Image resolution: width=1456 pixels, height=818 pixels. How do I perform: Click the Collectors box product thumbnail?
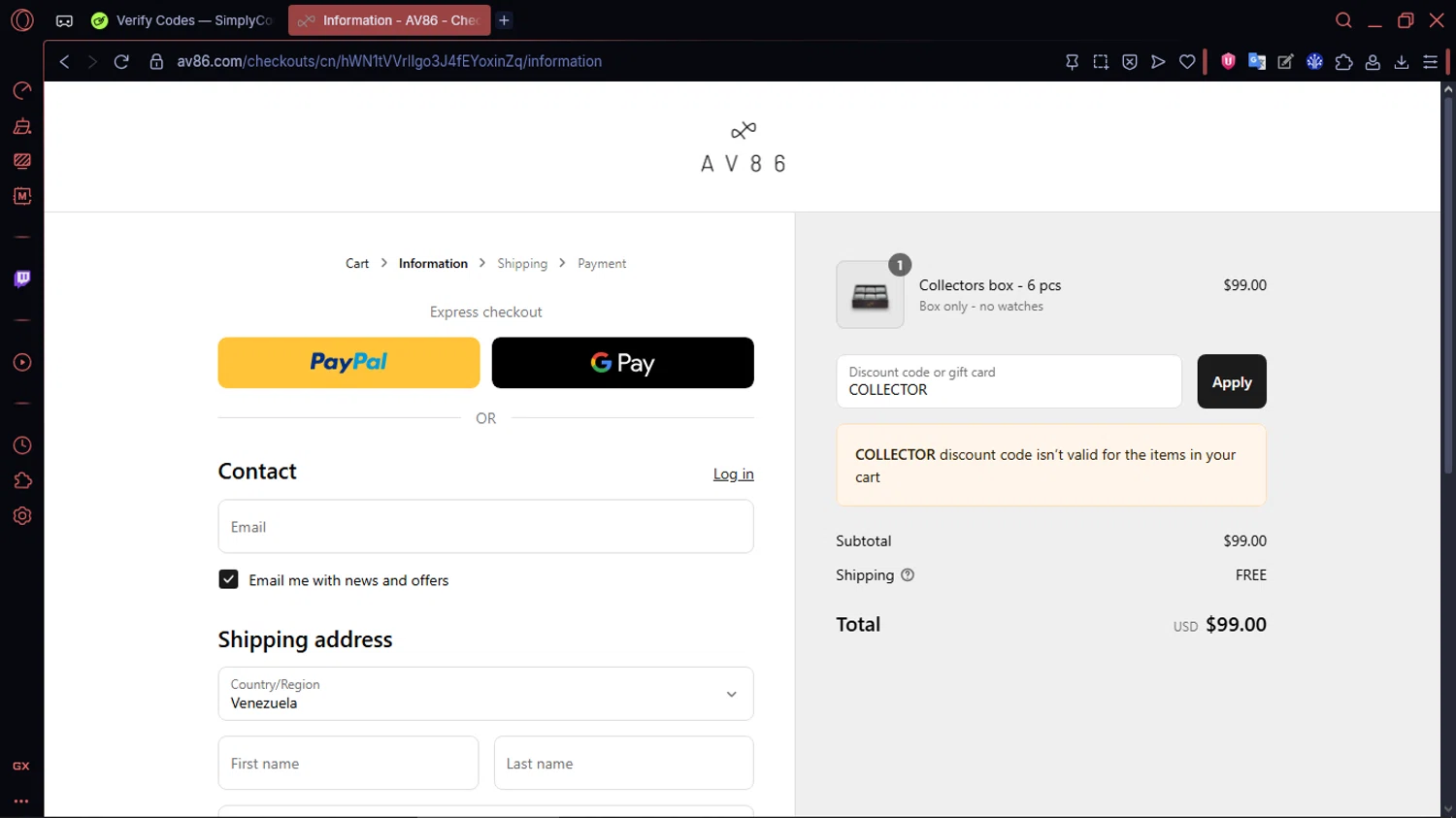(870, 295)
